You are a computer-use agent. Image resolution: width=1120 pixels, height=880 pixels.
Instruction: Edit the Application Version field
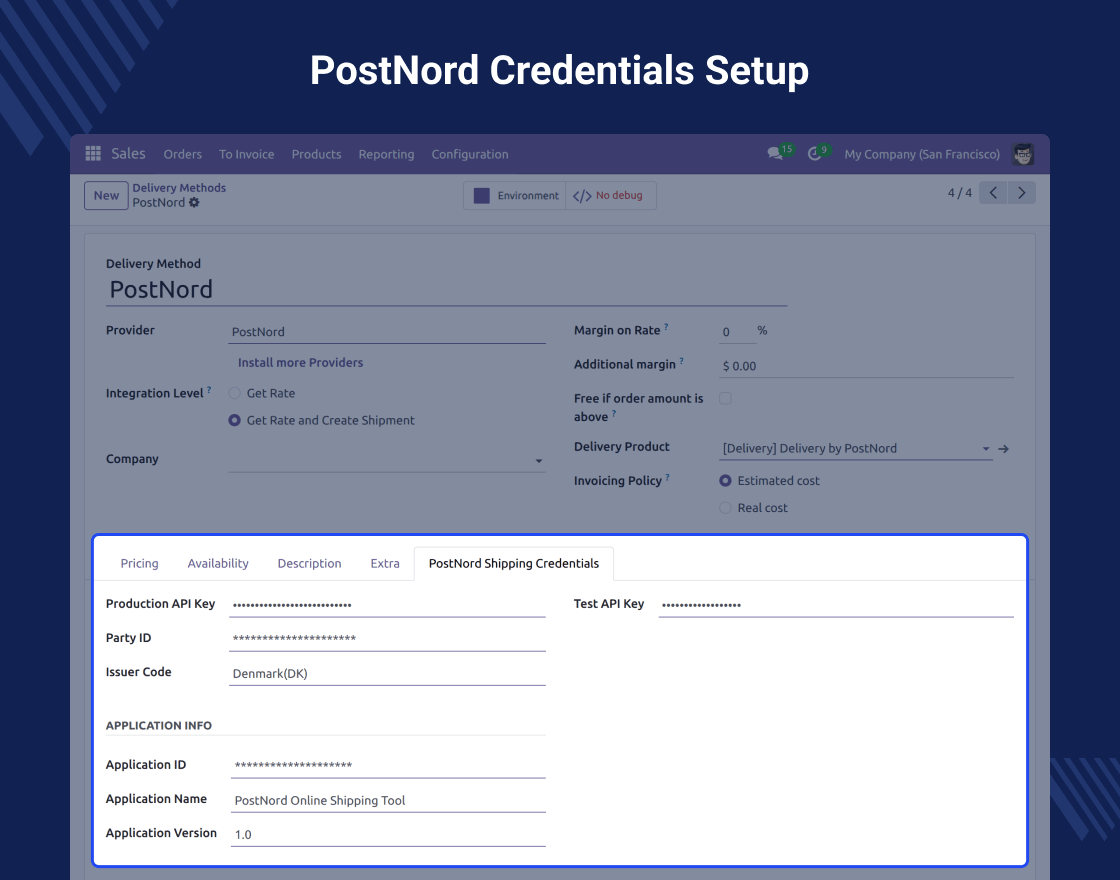click(x=388, y=834)
